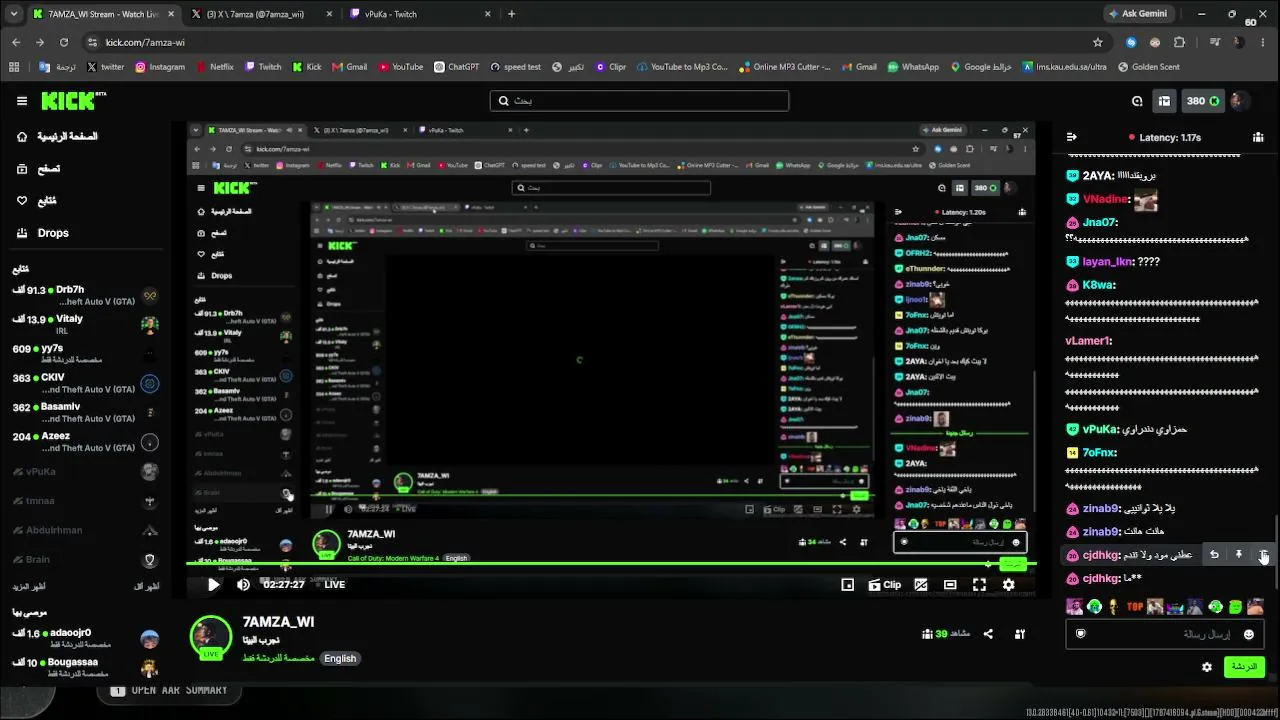1280x720 pixels.
Task: Open chat settings gear
Action: (x=1207, y=667)
